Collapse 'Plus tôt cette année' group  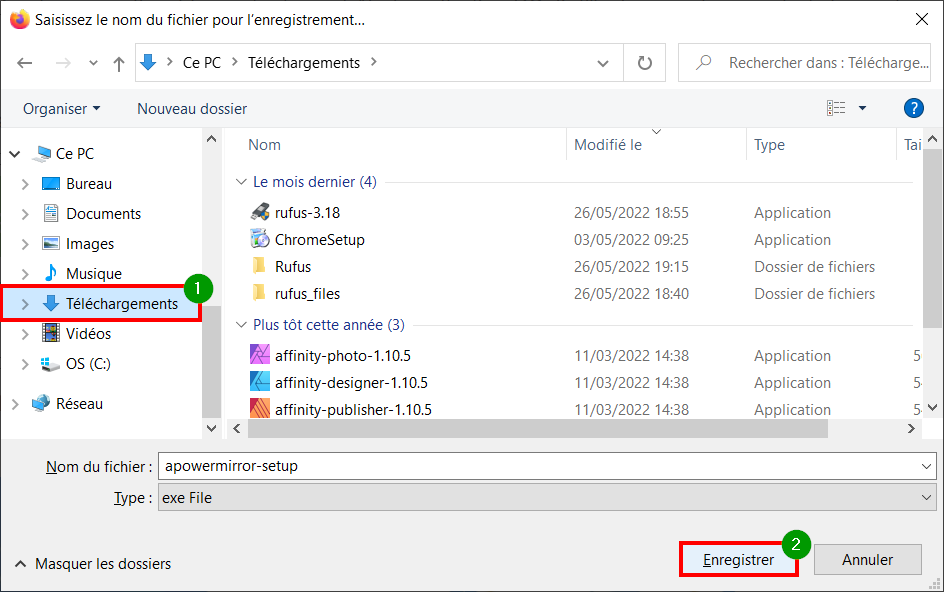point(241,325)
